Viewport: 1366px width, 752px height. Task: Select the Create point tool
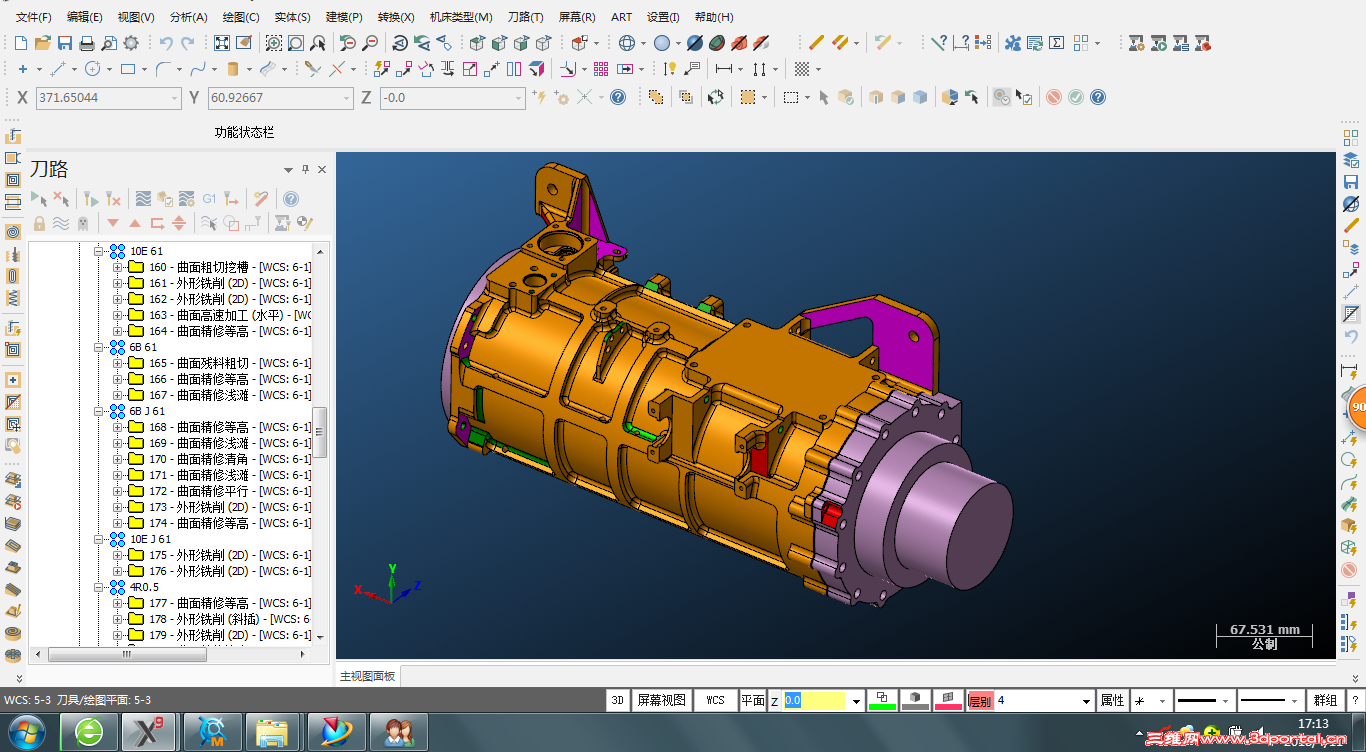pyautogui.click(x=23, y=69)
